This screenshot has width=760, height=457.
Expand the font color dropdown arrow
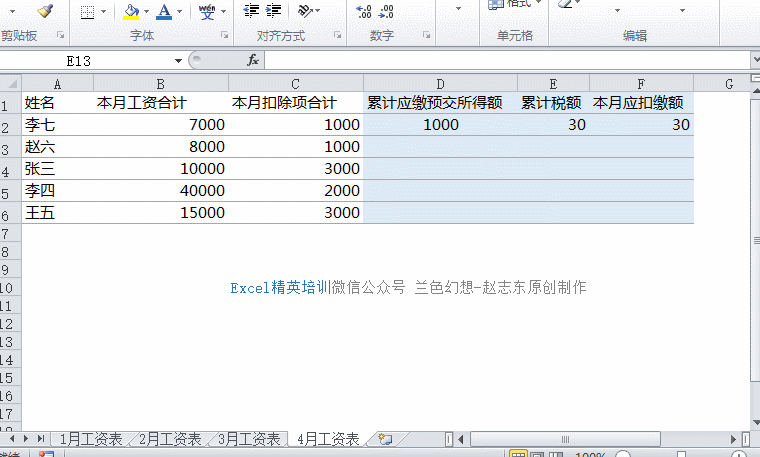pyautogui.click(x=179, y=12)
